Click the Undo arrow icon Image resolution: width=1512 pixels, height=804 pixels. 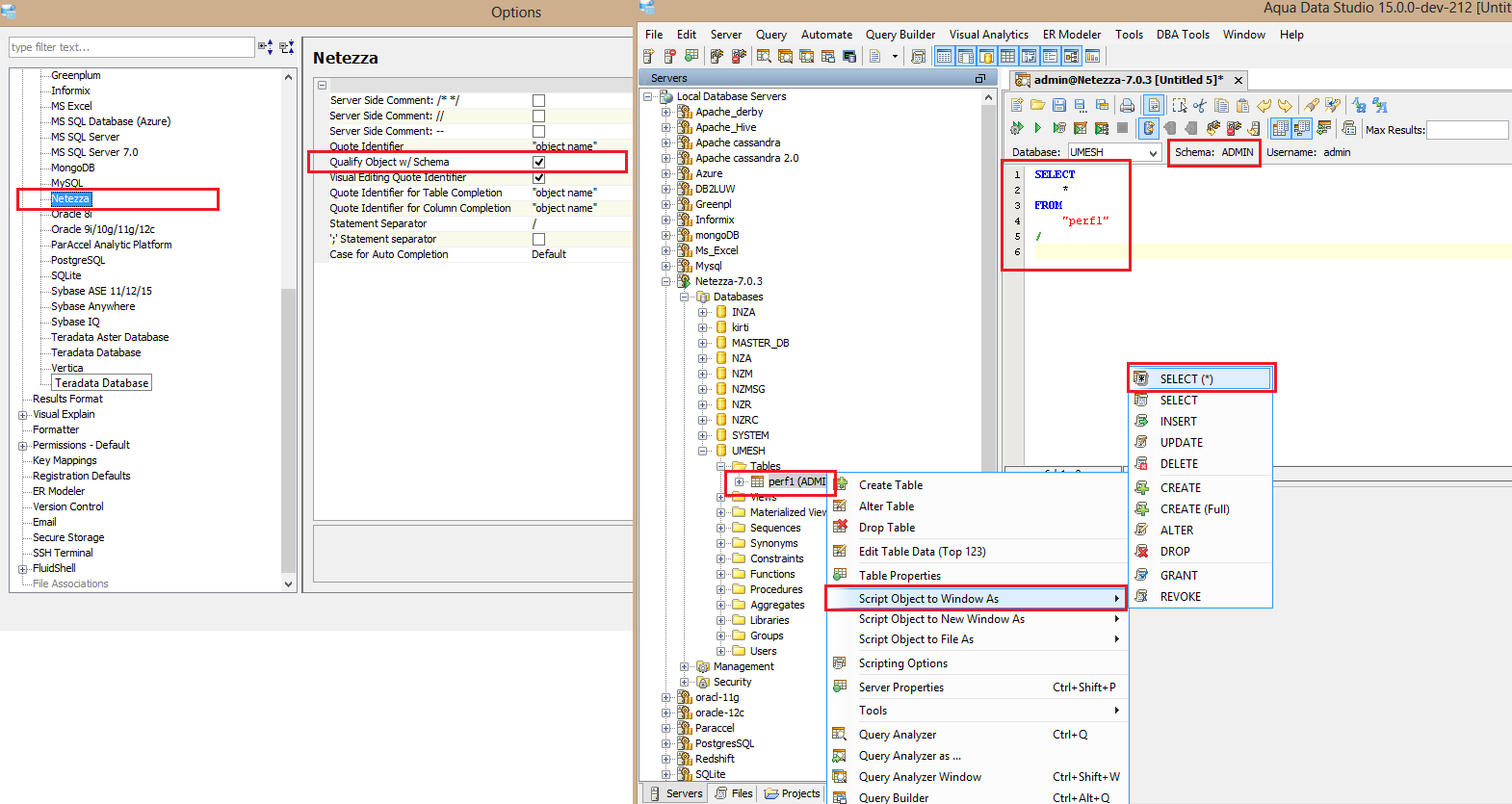click(1264, 105)
